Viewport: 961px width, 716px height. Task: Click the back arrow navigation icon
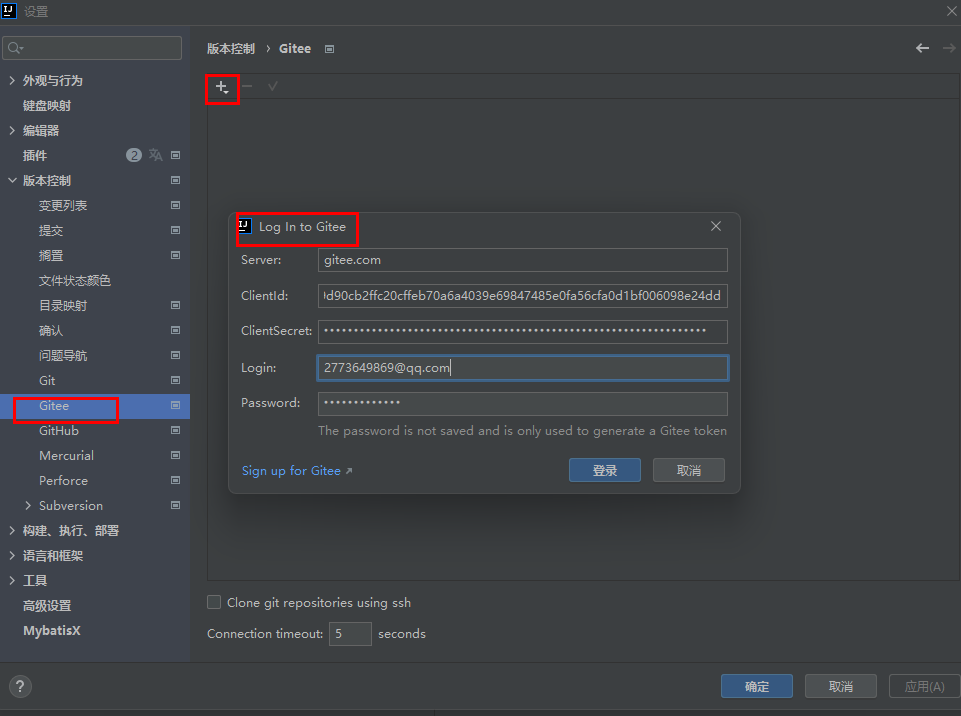(922, 48)
